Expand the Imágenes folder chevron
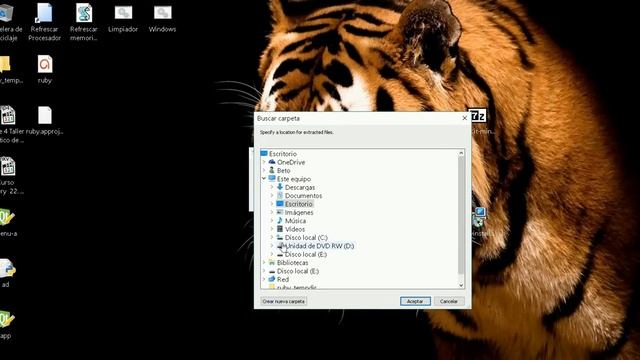This screenshot has height=360, width=640. pos(272,212)
